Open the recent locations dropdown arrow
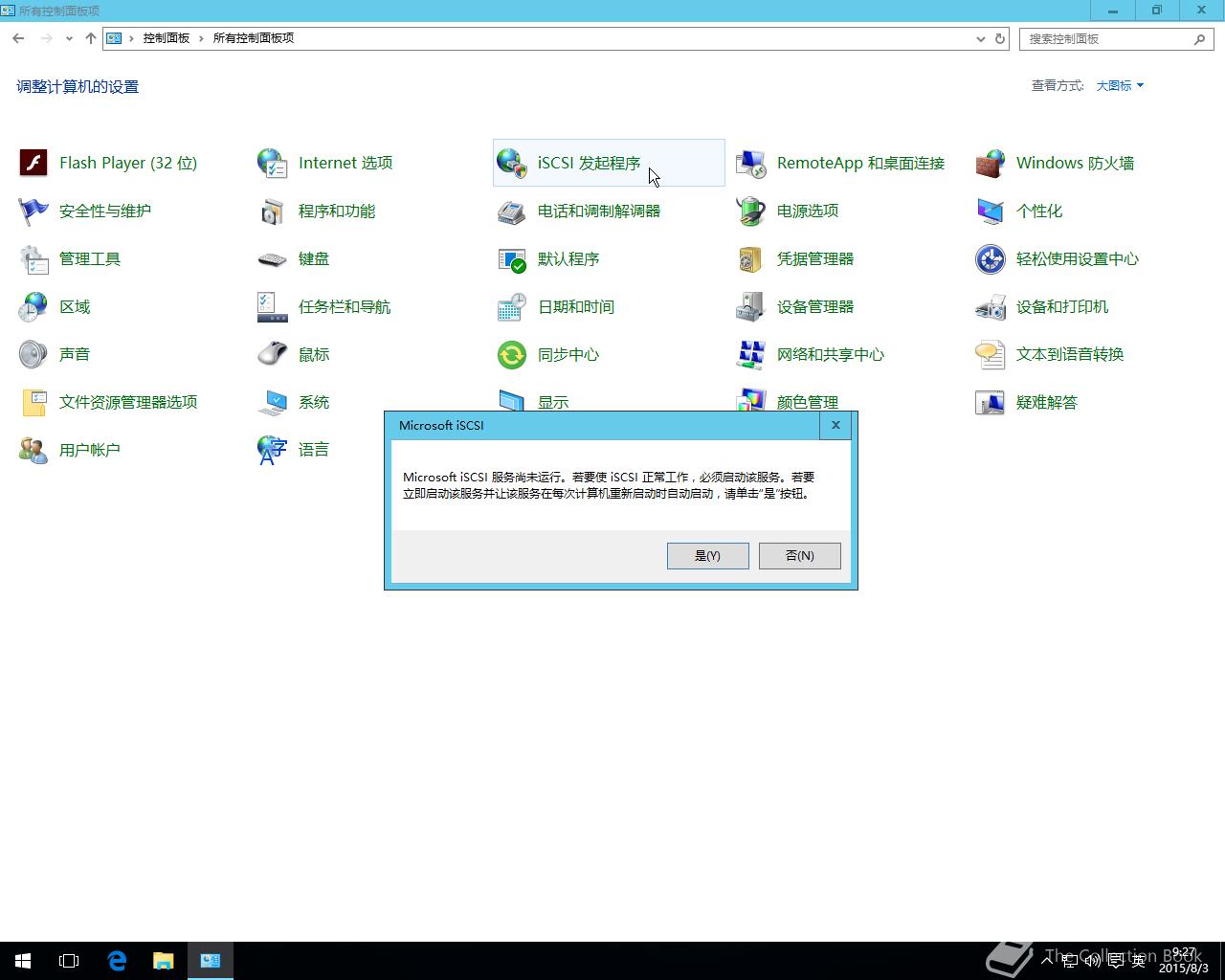1225x980 pixels. [69, 38]
